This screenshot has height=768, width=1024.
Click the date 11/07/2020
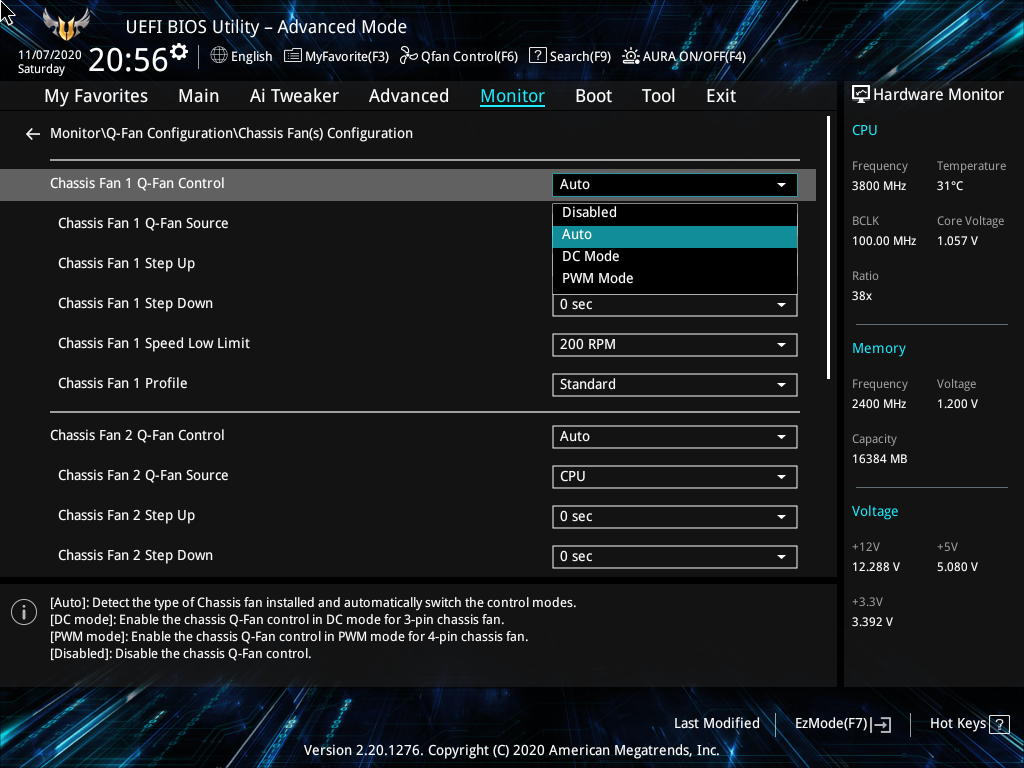(x=50, y=55)
